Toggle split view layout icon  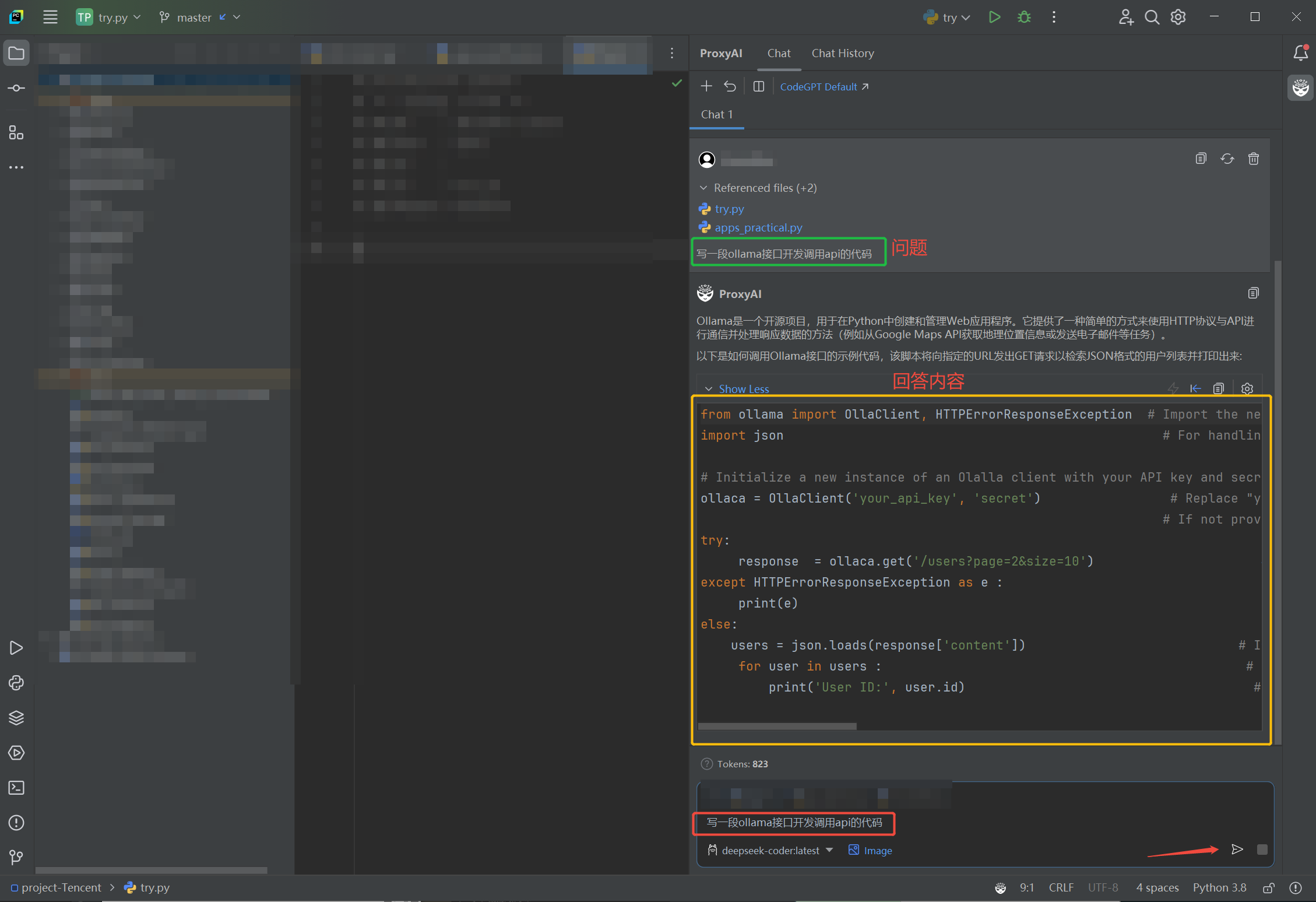tap(758, 86)
